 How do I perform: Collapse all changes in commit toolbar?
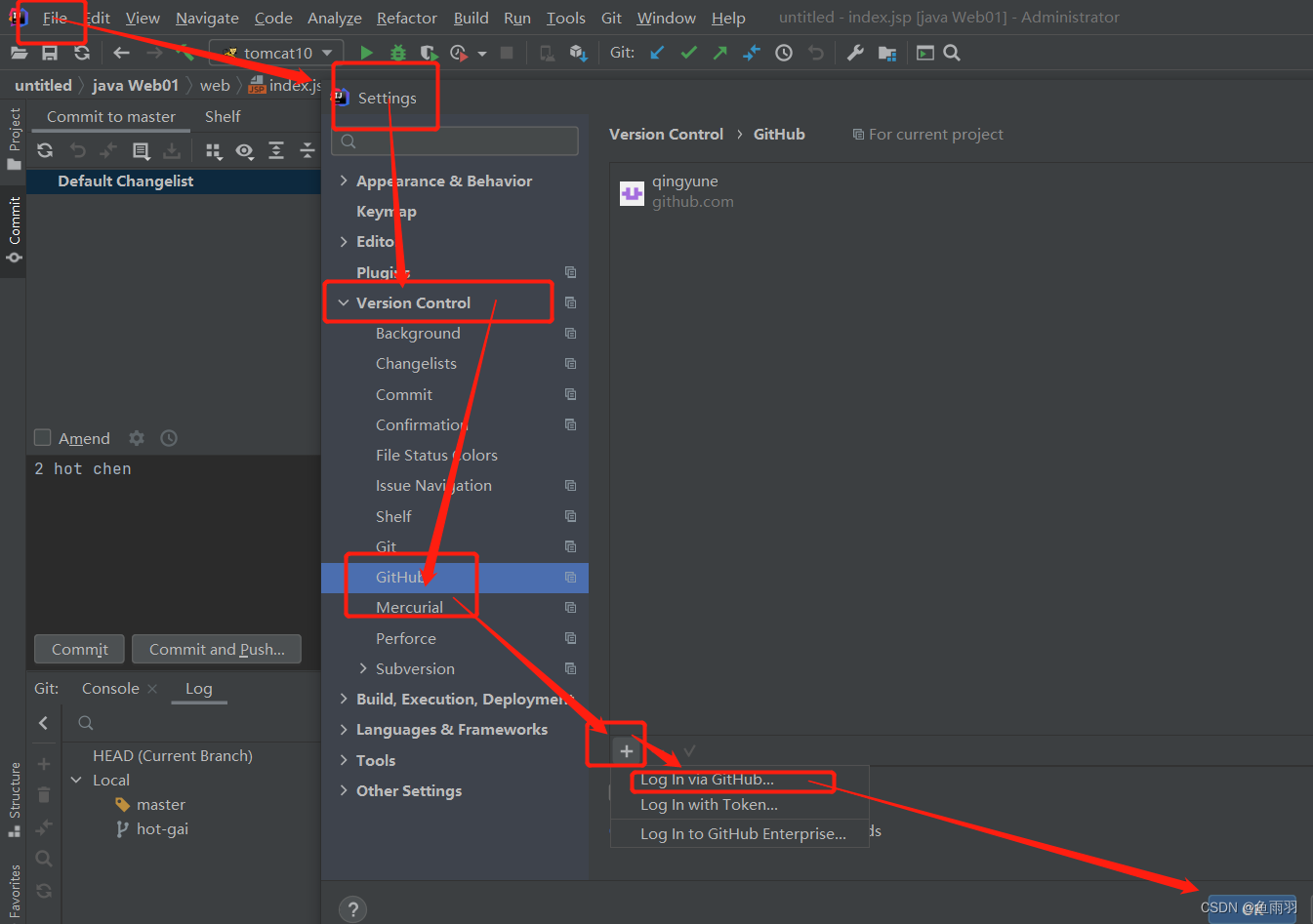click(x=308, y=150)
